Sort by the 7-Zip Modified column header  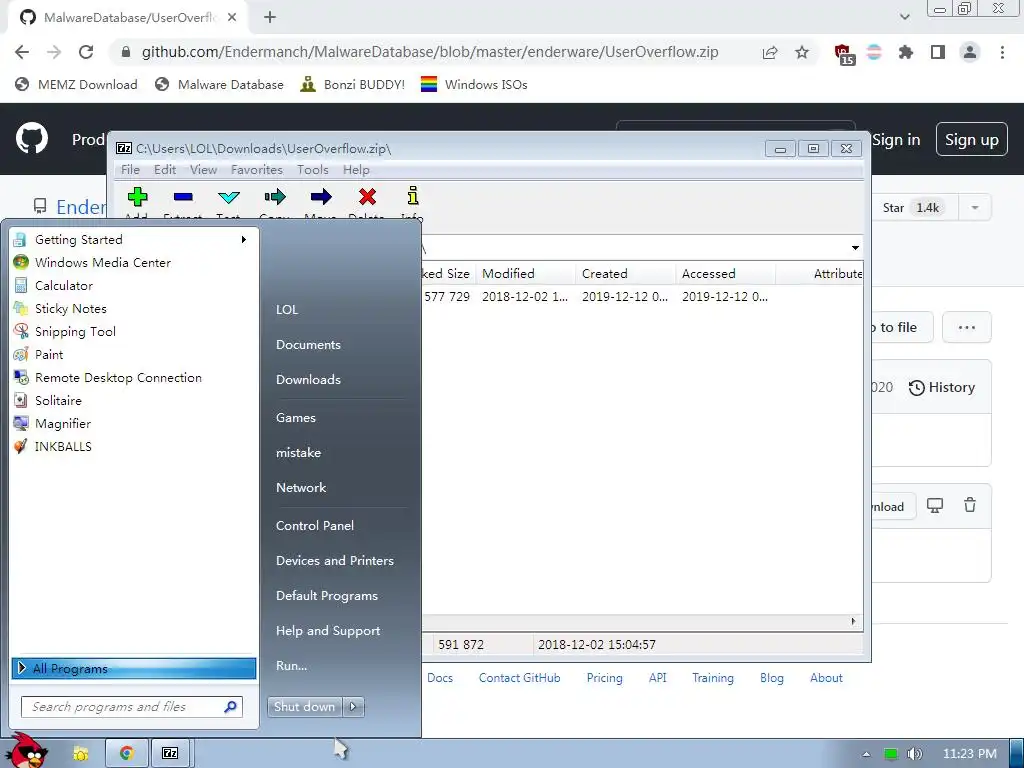point(525,274)
